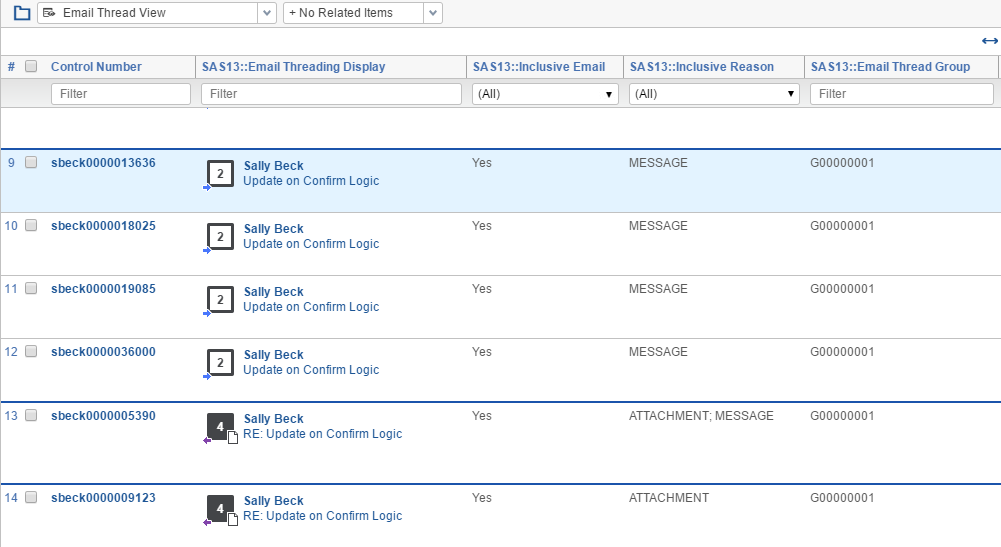Focus the Control Number filter field
The image size is (1001, 547).
(121, 94)
